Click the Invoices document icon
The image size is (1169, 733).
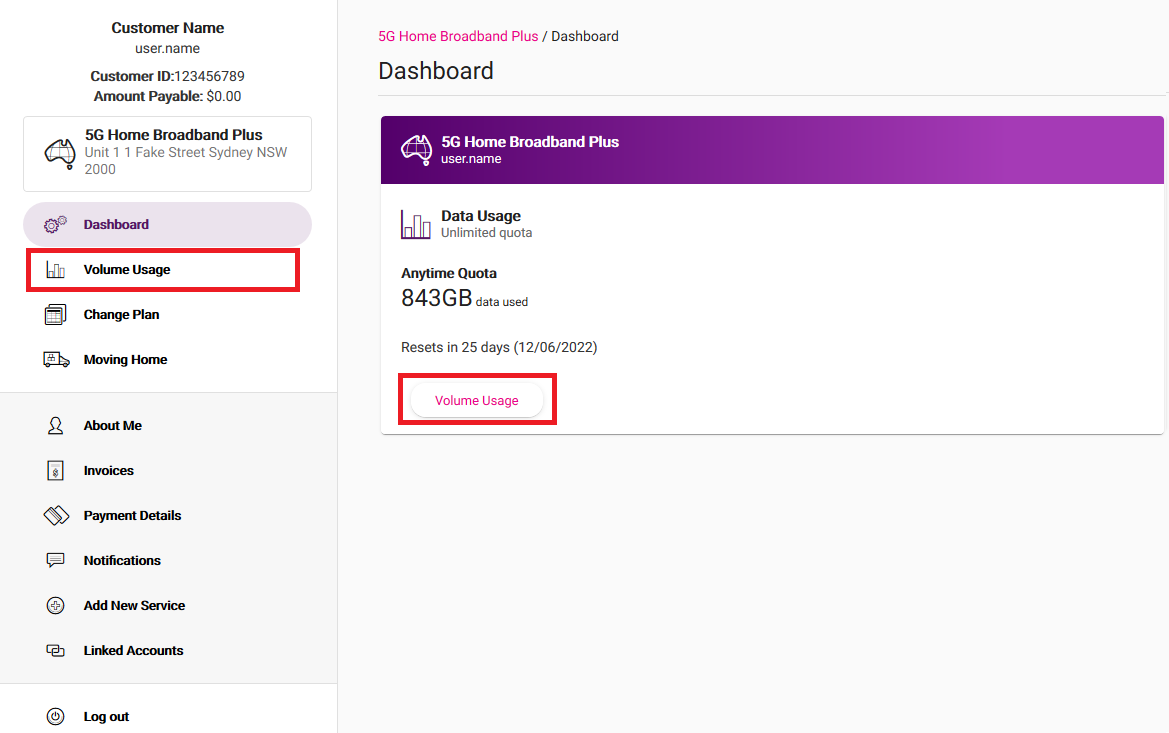click(x=55, y=471)
